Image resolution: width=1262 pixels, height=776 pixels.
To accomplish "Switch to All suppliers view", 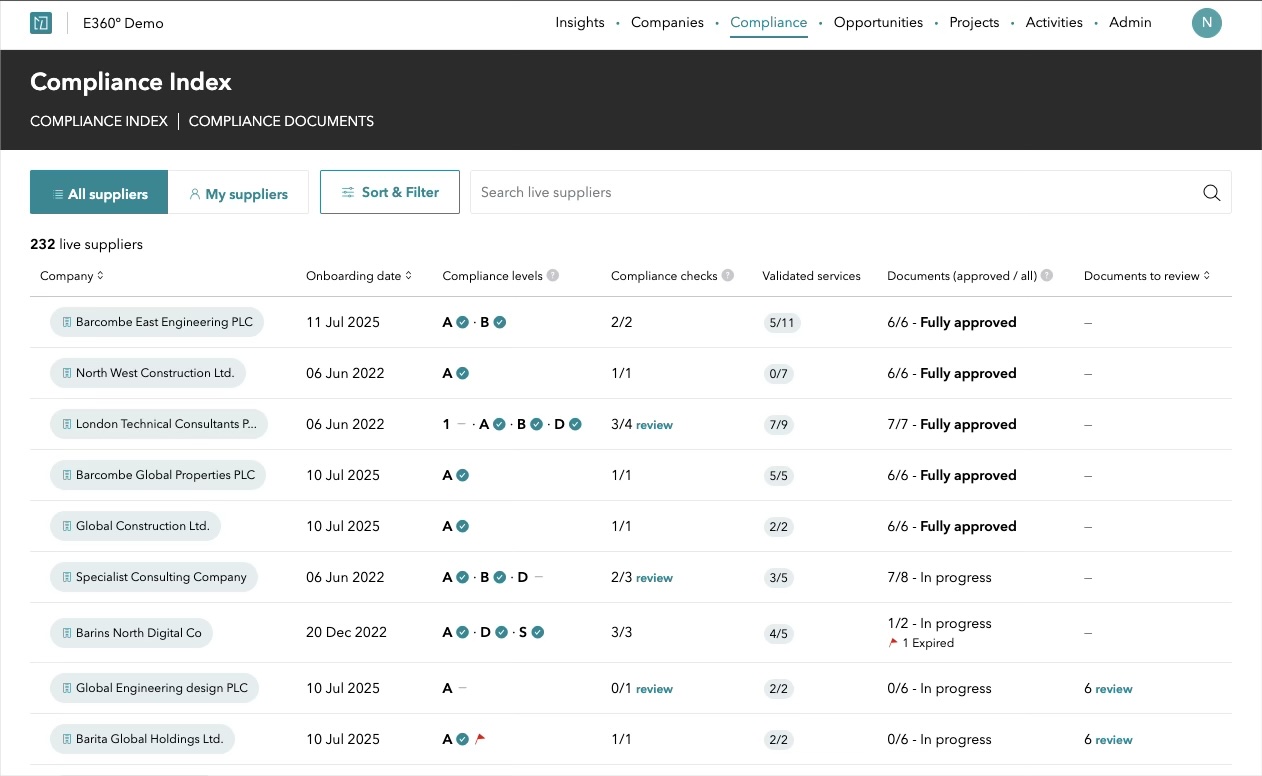I will [99, 192].
